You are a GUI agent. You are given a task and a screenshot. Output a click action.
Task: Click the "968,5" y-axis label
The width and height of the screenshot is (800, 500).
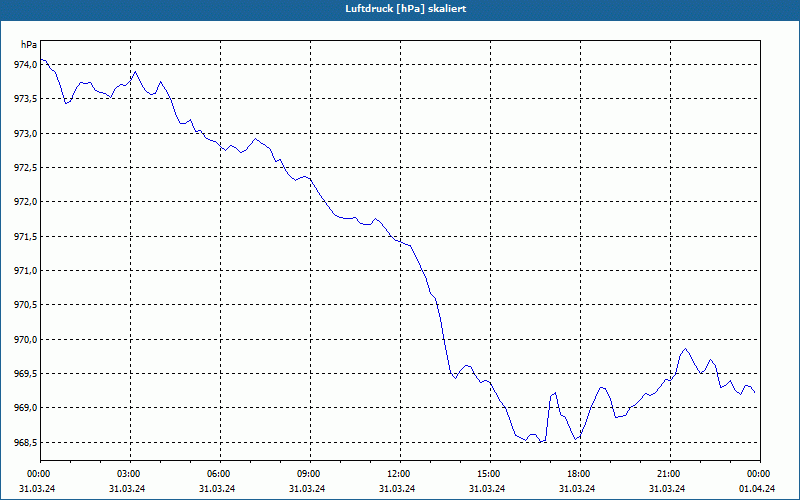[25, 443]
